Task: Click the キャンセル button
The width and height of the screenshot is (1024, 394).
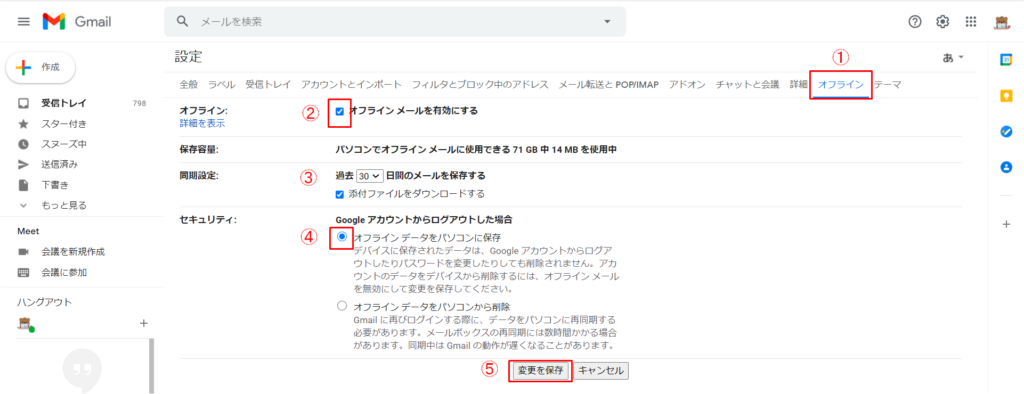Action: 601,370
